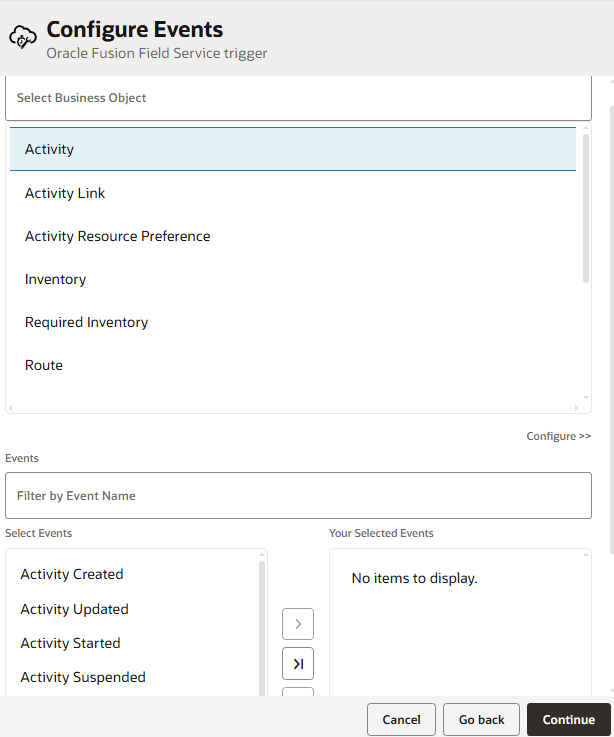Click the move all events right icon
The height and width of the screenshot is (737, 614).
point(298,664)
